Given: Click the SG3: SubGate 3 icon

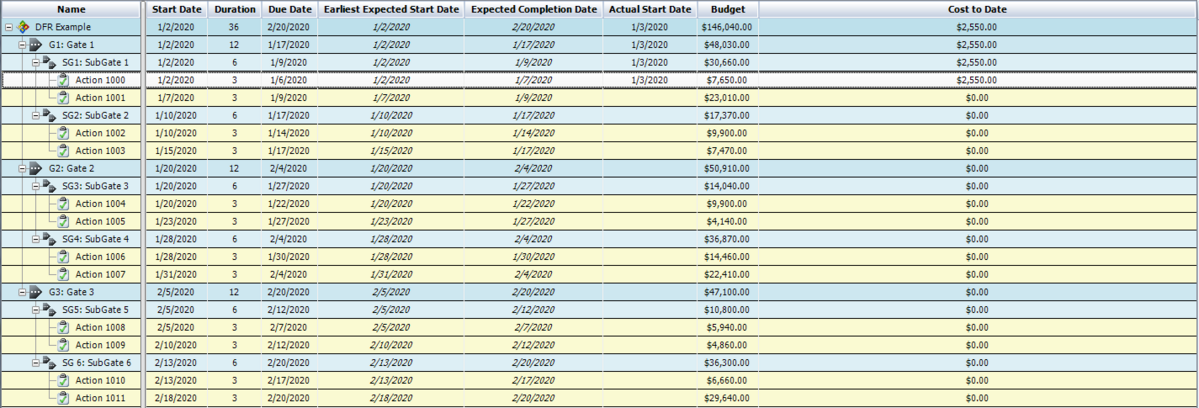Looking at the screenshot, I should (50, 186).
